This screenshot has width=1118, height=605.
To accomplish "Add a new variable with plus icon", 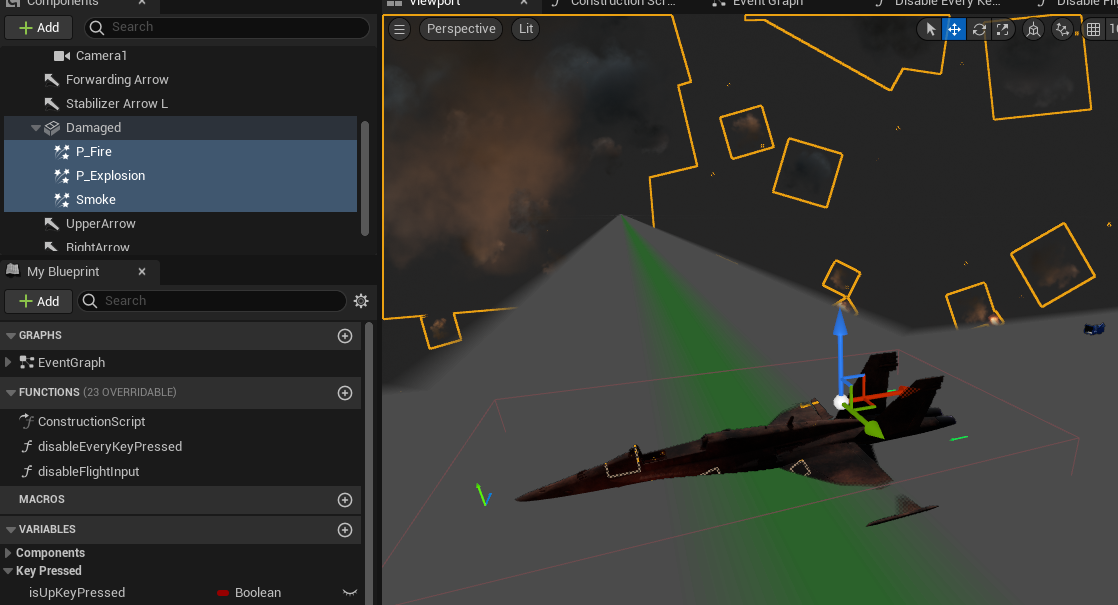I will [x=345, y=529].
